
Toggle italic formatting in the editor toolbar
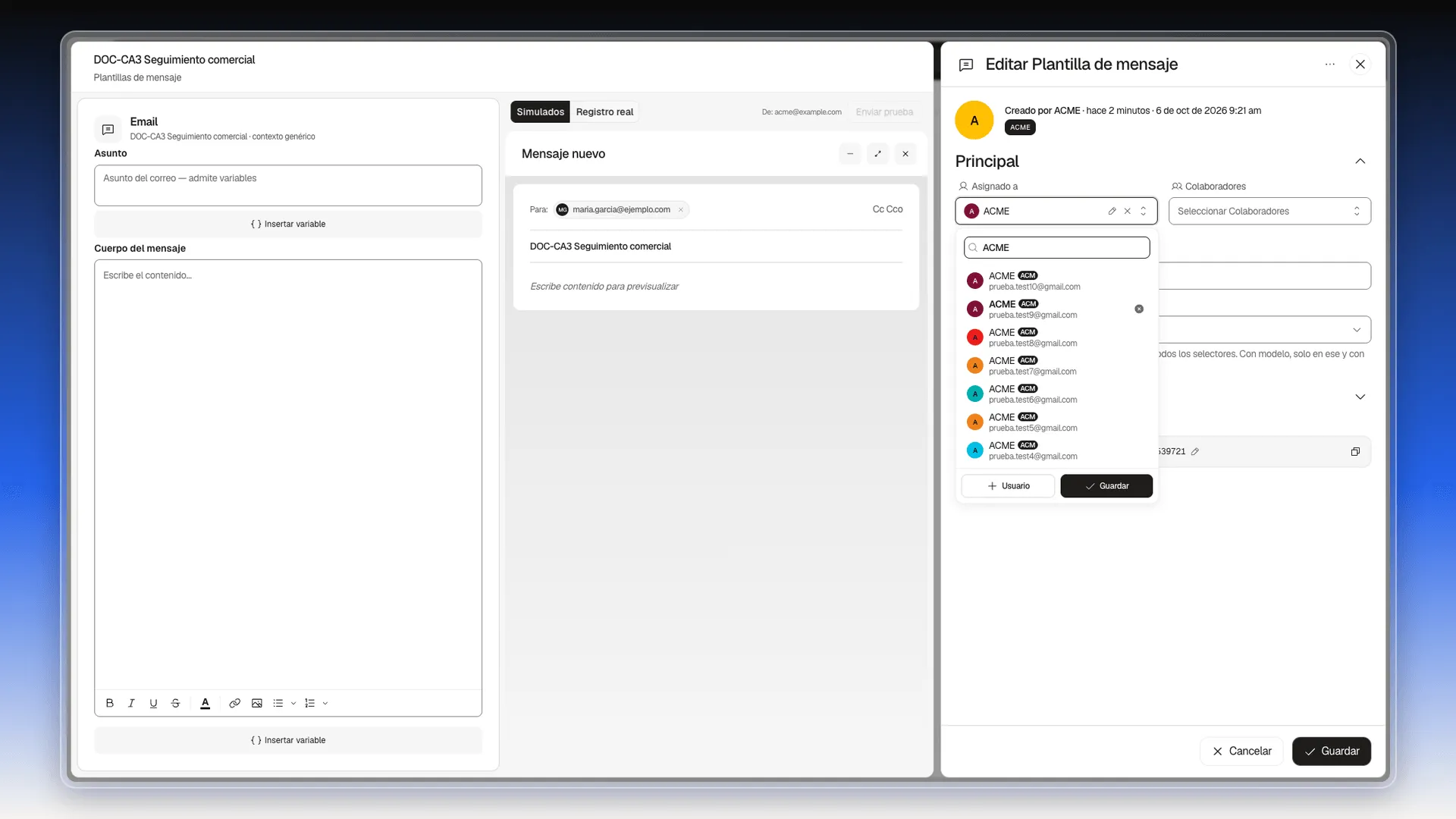click(x=131, y=703)
